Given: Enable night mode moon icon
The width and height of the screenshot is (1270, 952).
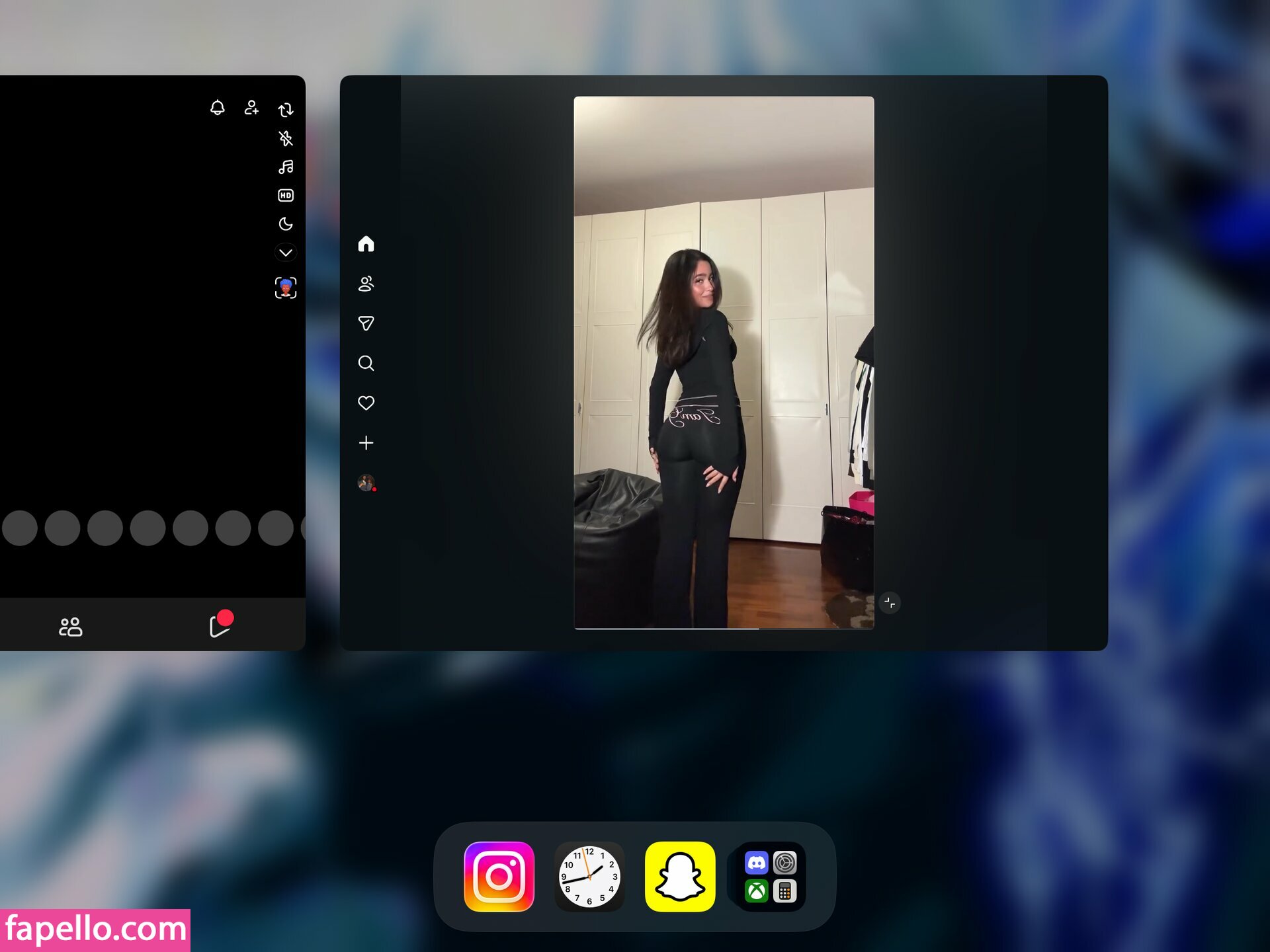Looking at the screenshot, I should (286, 223).
